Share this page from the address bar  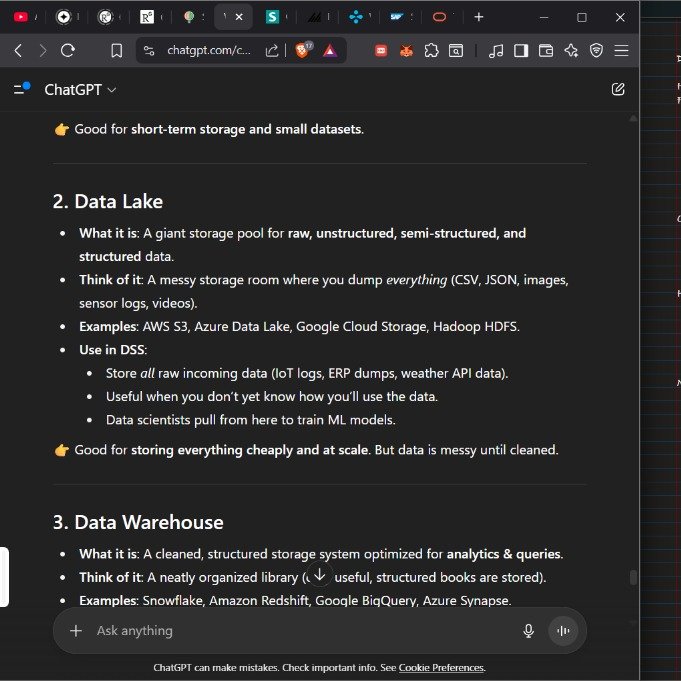[x=271, y=51]
